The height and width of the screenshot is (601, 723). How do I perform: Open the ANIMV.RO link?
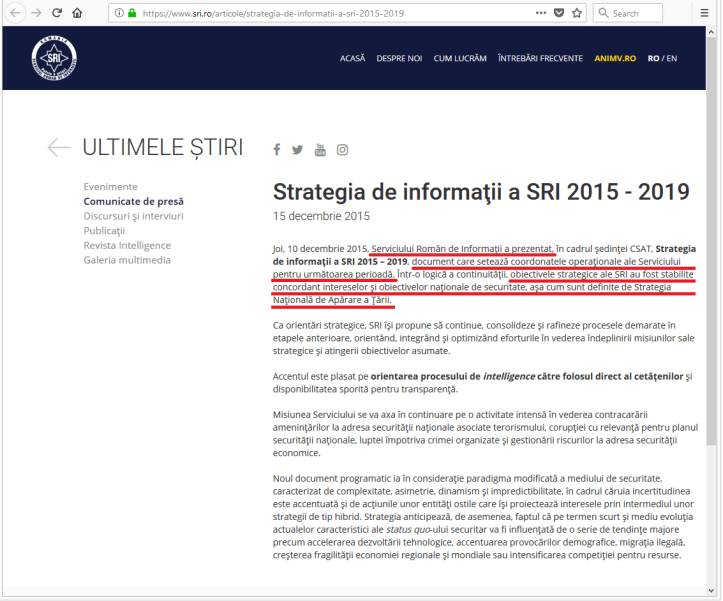coord(615,59)
